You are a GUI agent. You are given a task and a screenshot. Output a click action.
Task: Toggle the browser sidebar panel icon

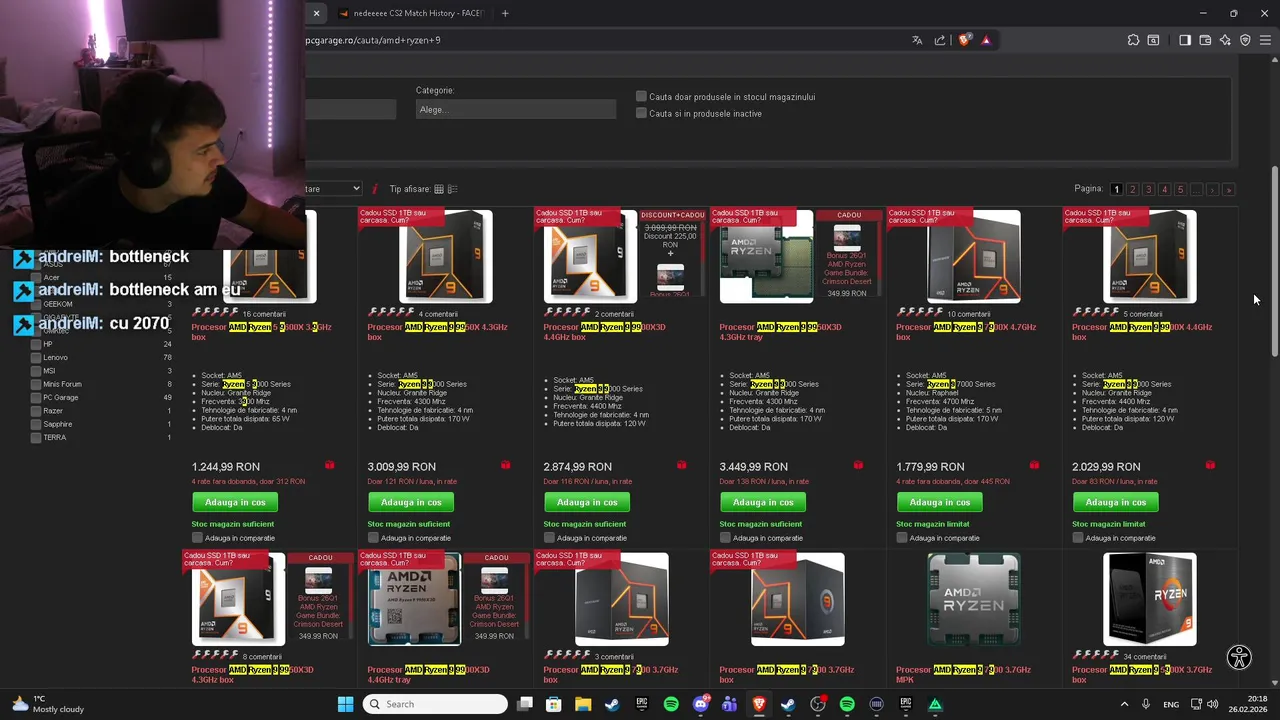click(1185, 40)
